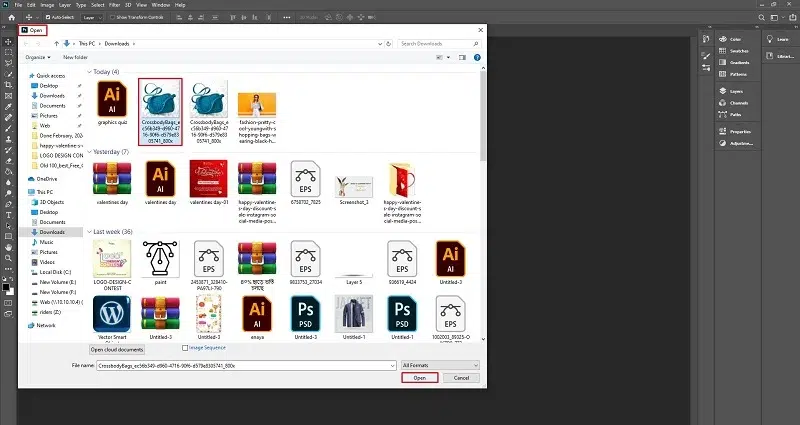
Task: Check the Image Sequence checkbox
Action: (x=185, y=348)
